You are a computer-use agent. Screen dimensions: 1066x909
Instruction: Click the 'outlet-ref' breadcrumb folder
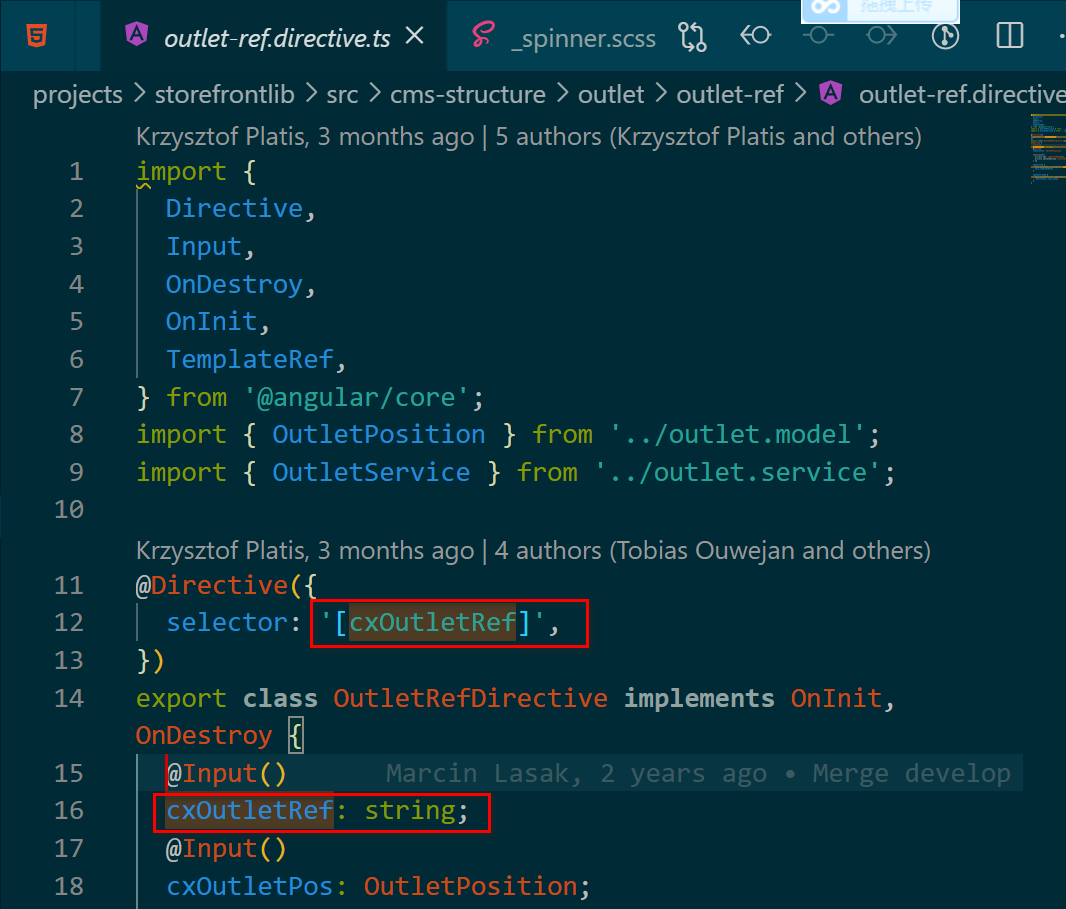(x=729, y=95)
